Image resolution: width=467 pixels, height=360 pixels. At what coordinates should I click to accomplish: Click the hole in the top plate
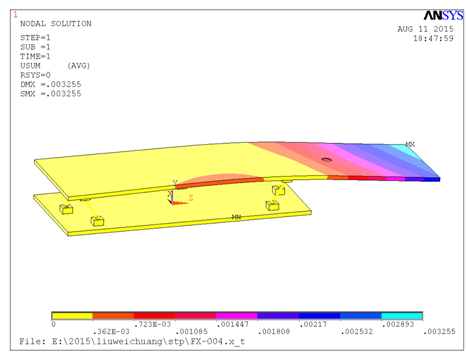click(326, 160)
